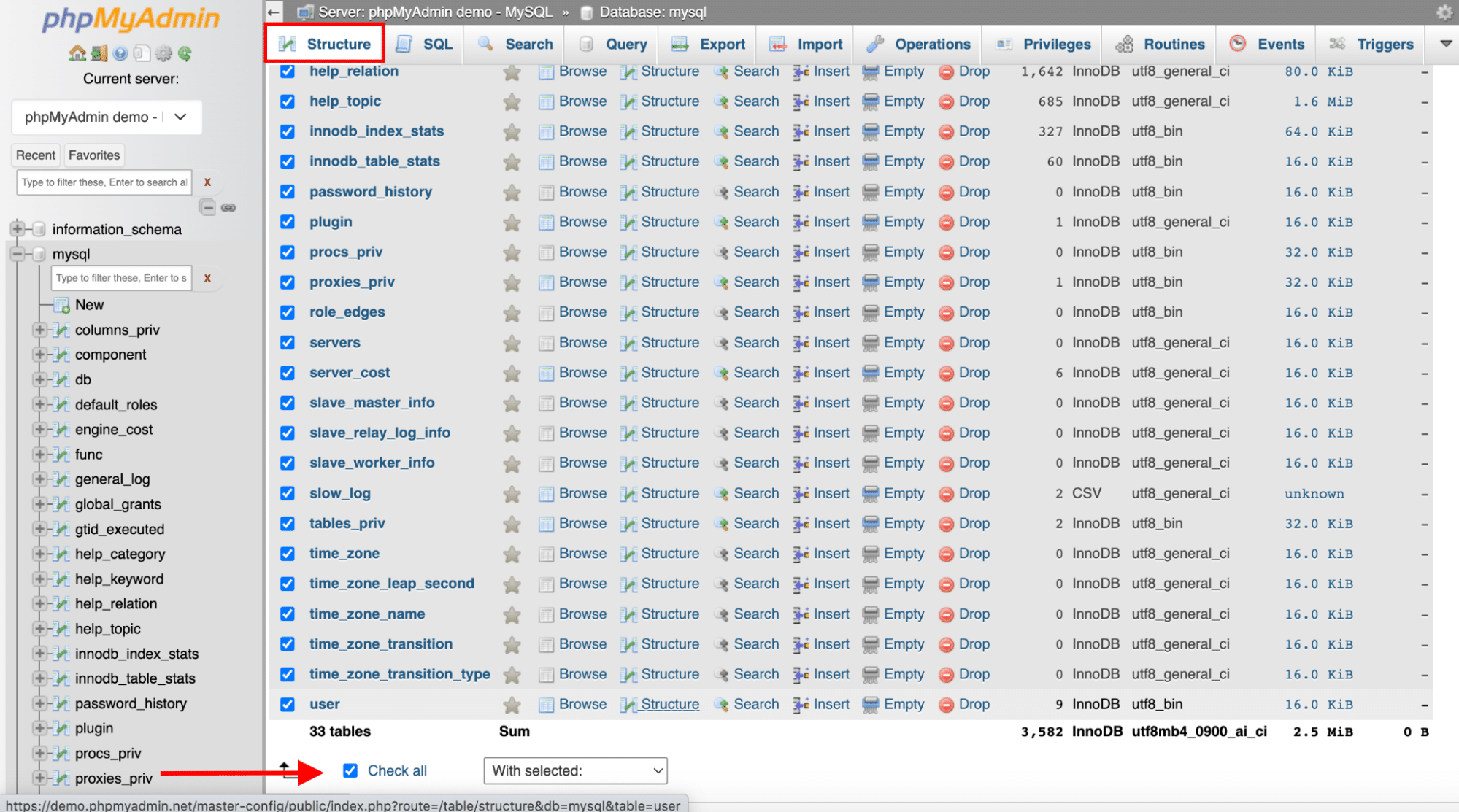Insert a row into the servers table
This screenshot has width=1459, height=812.
pos(831,342)
